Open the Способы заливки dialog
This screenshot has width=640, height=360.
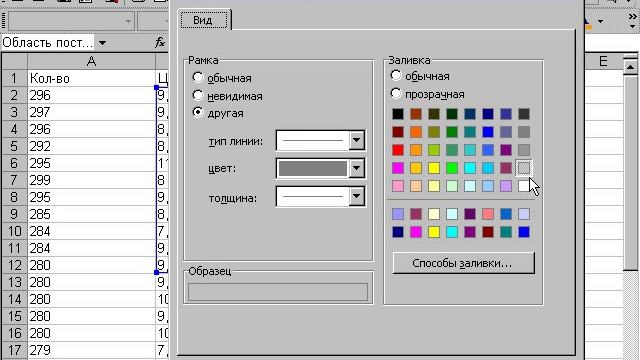point(463,263)
